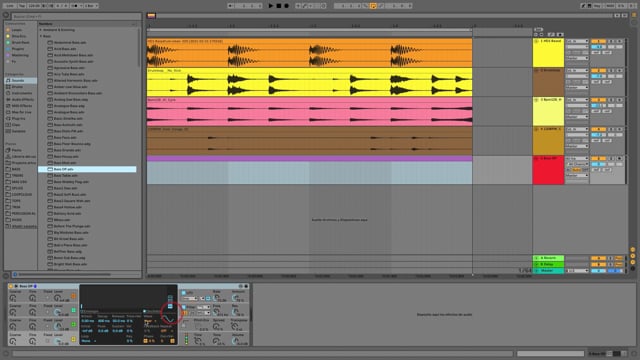
Task: Click the Tap tempo button
Action: pyautogui.click(x=22, y=6)
